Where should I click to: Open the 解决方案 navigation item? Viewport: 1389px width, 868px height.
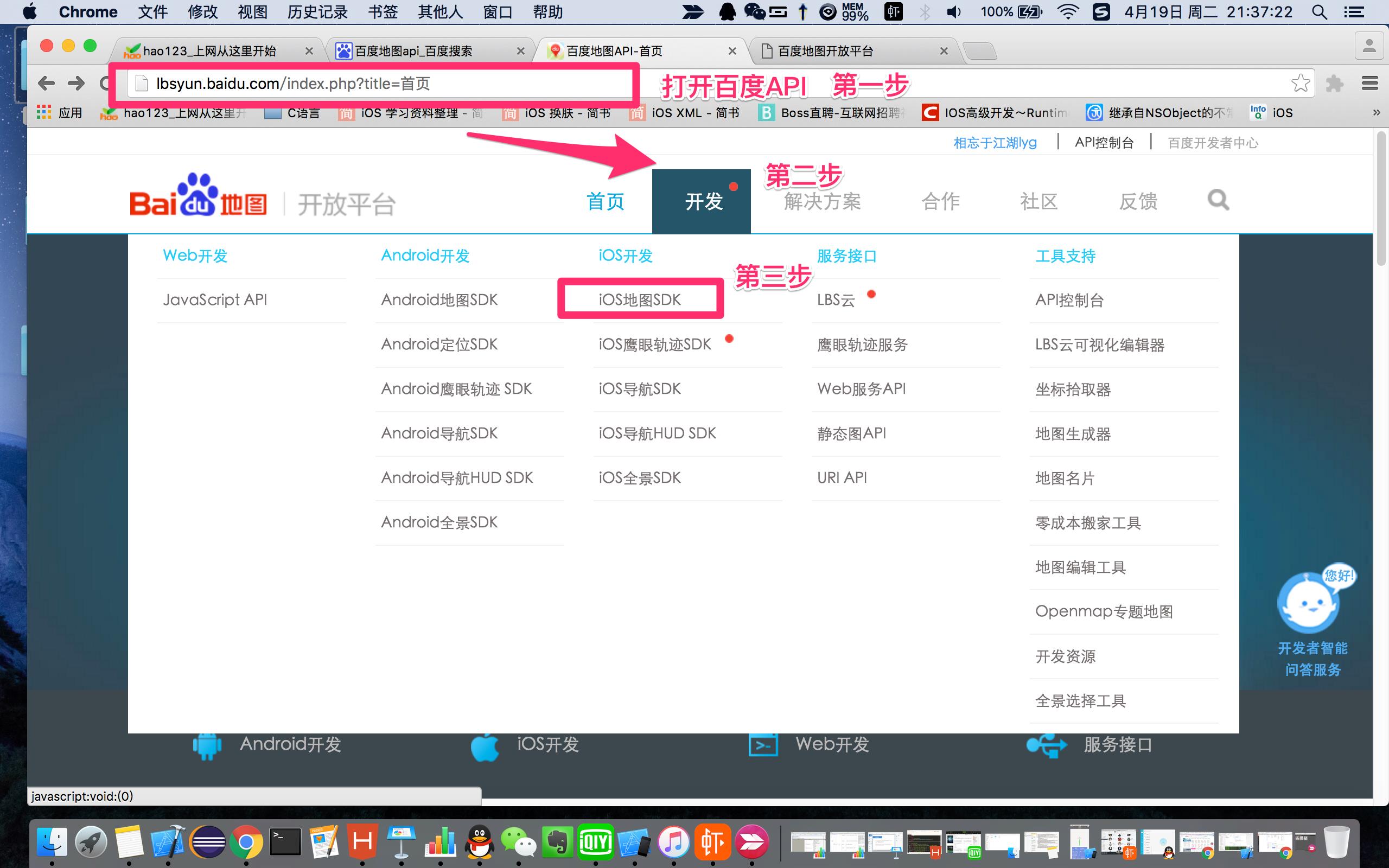tap(822, 201)
